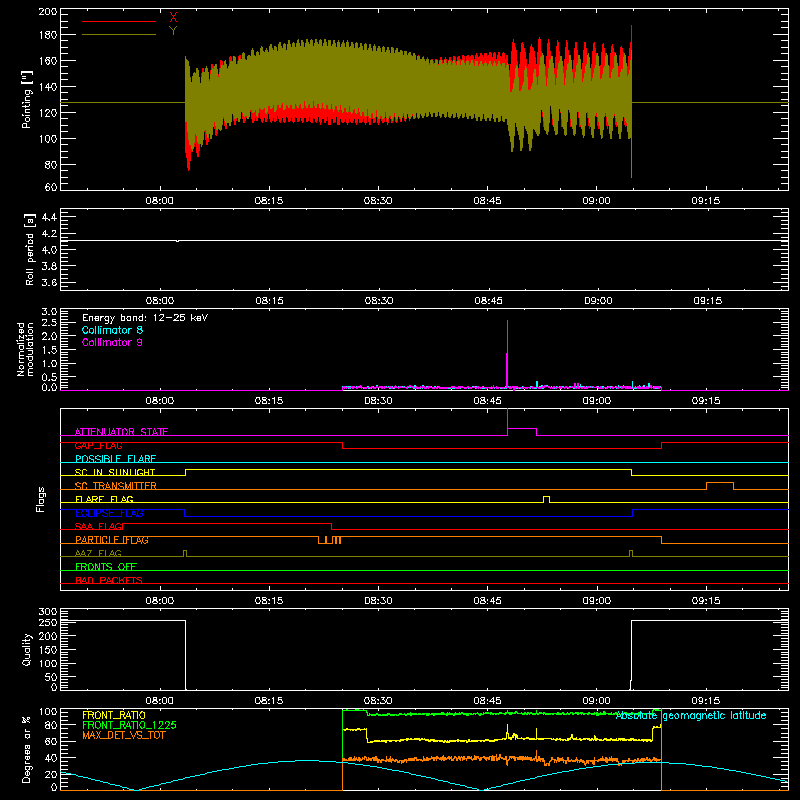This screenshot has height=800, width=800.
Task: Click the red X legend line
Action: coord(119,21)
